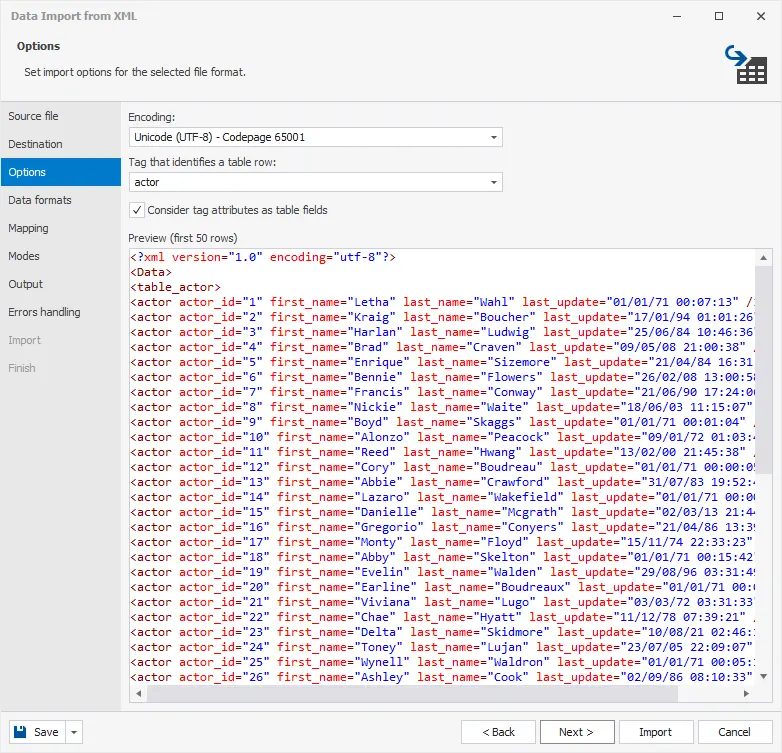Open the Data formats page
Image resolution: width=782 pixels, height=753 pixels.
pos(40,200)
